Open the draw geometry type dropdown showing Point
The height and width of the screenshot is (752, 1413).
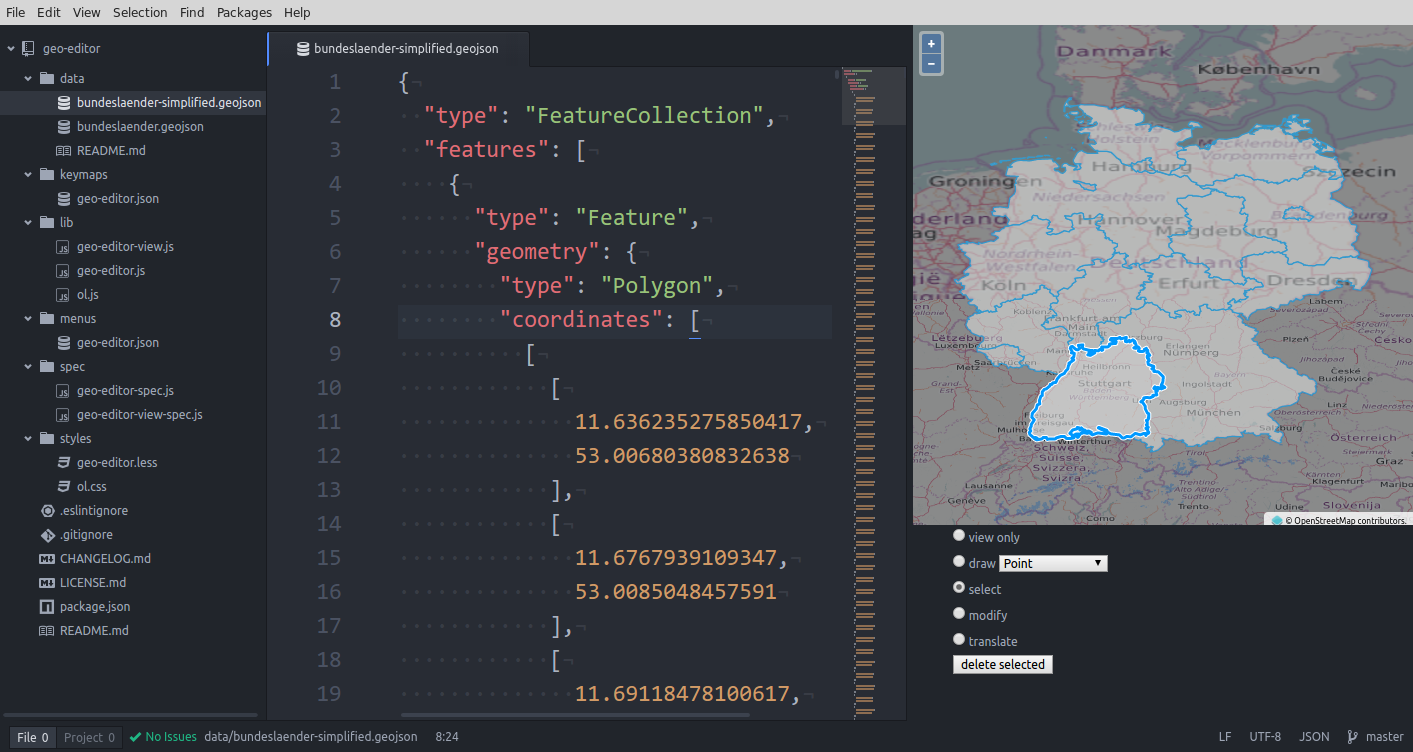(1054, 563)
